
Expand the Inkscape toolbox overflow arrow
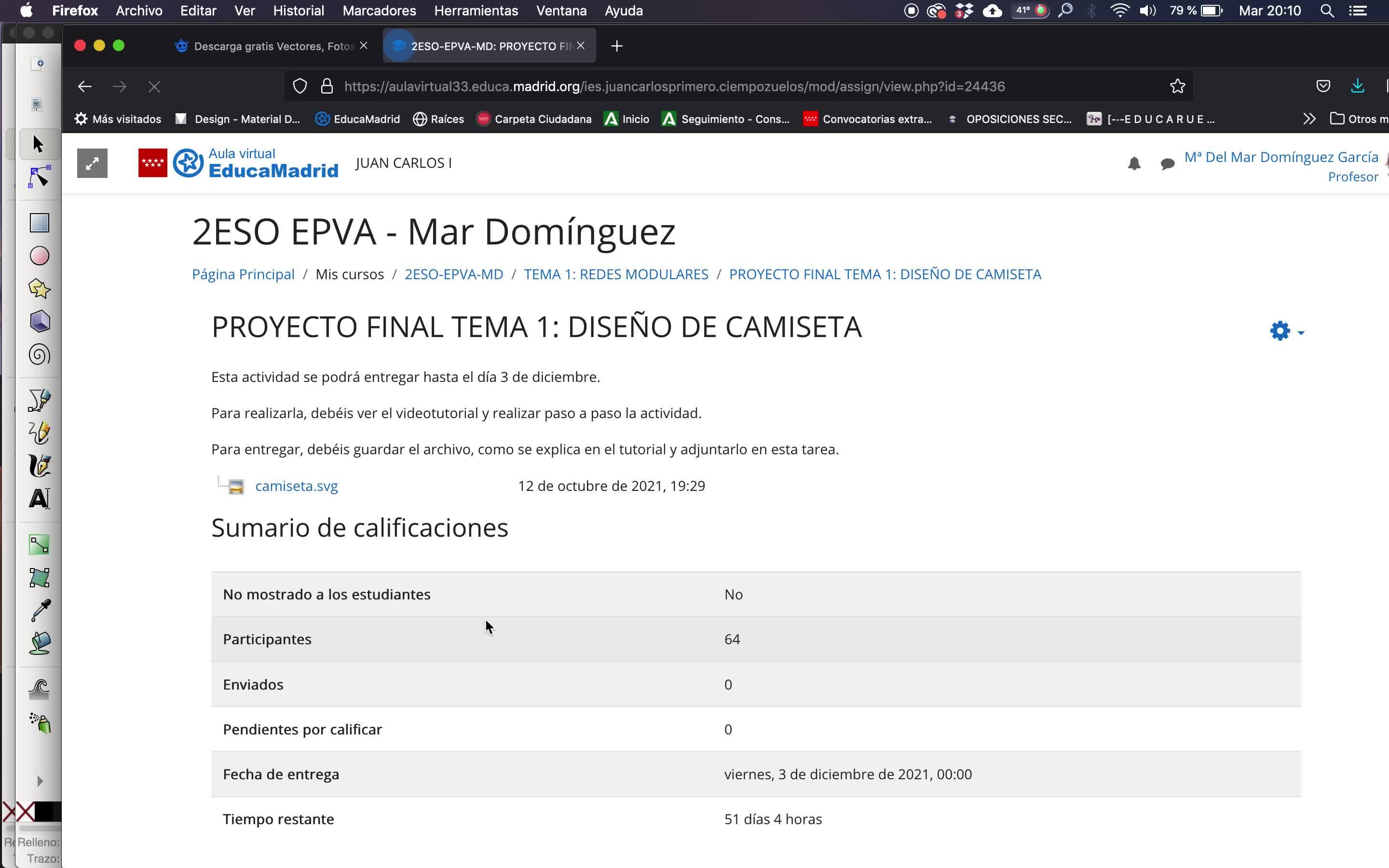point(40,781)
